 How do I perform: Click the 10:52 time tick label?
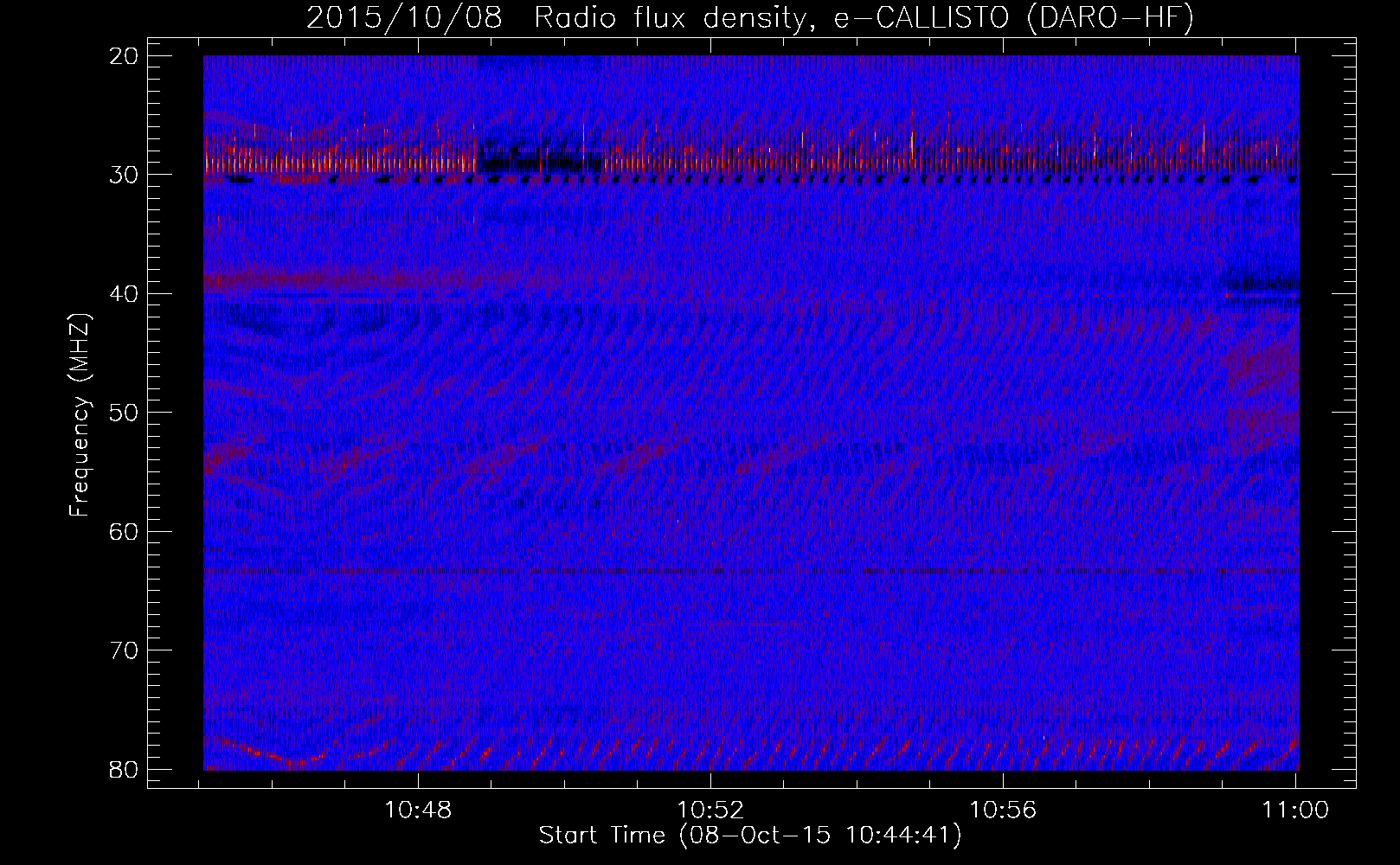pos(710,811)
